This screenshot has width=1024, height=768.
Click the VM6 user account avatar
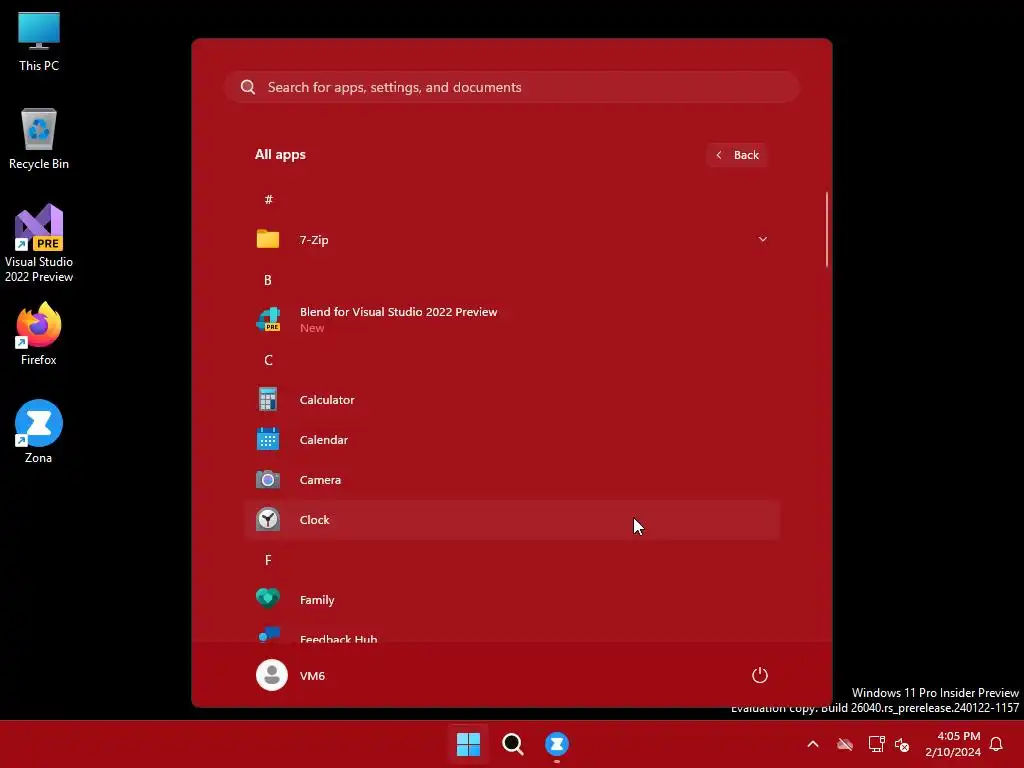pyautogui.click(x=272, y=675)
